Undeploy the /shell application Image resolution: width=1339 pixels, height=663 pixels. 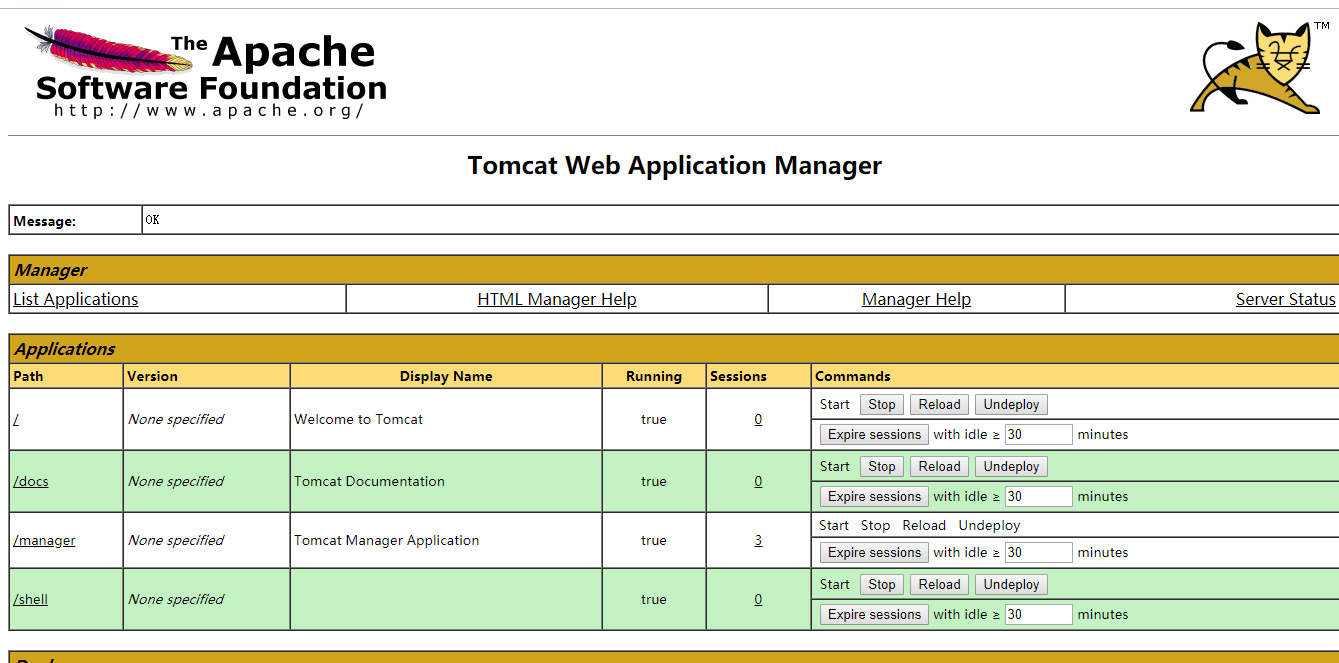click(1011, 585)
